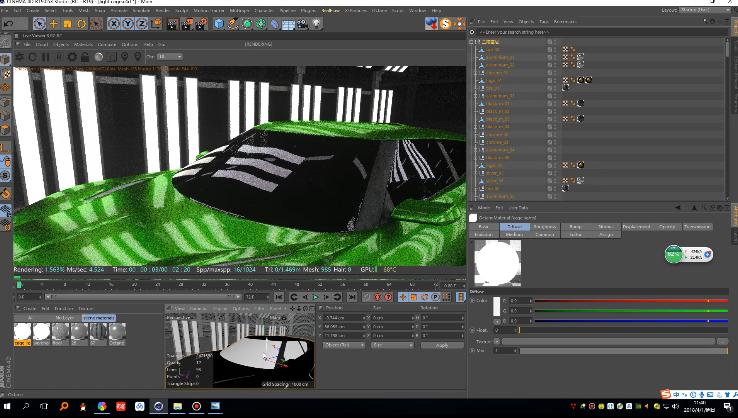Select the Transmission tab in material attributes
Image resolution: width=738 pixels, height=418 pixels.
(697, 227)
